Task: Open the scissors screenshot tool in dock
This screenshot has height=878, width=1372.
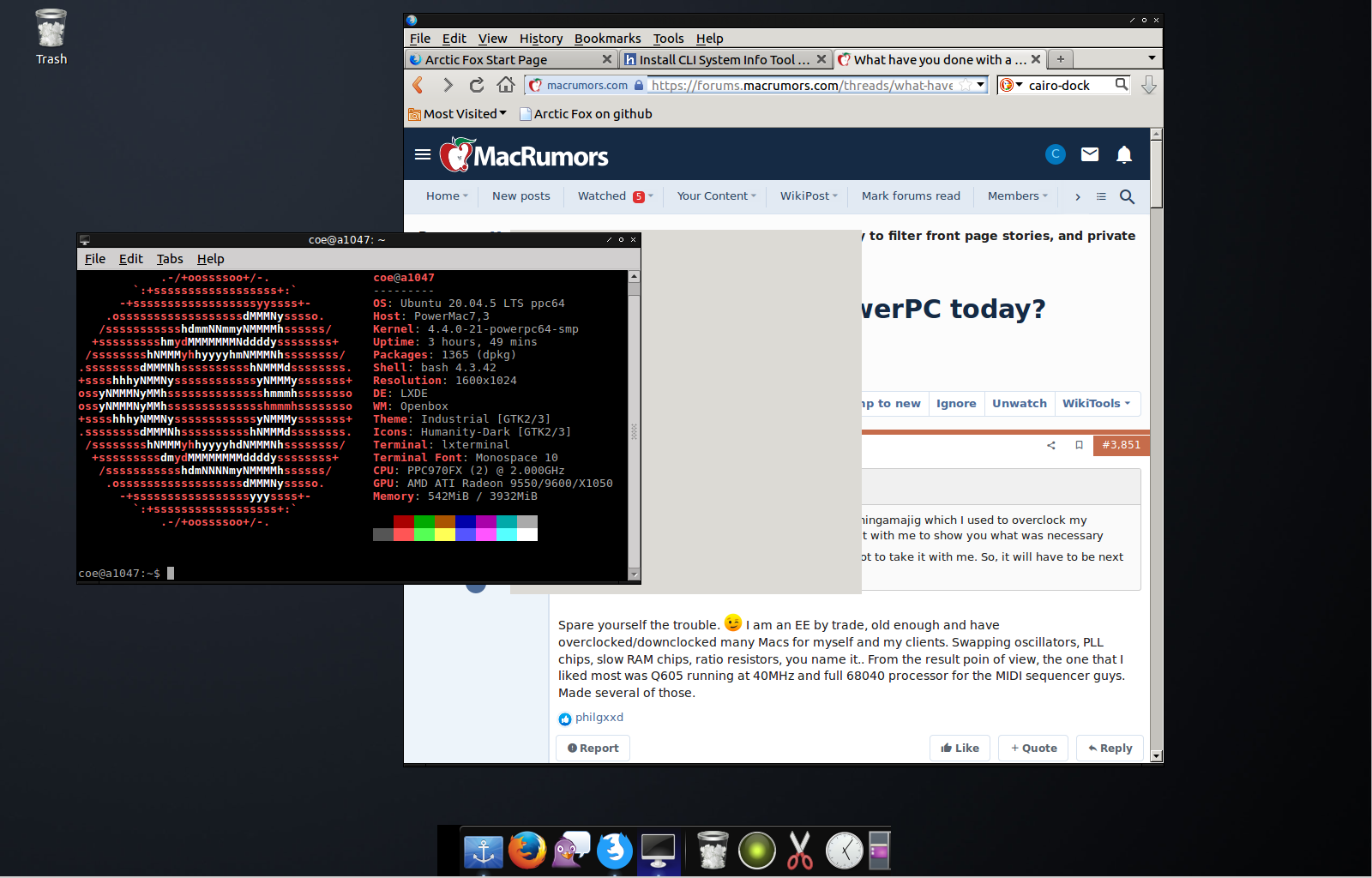Action: [x=800, y=851]
